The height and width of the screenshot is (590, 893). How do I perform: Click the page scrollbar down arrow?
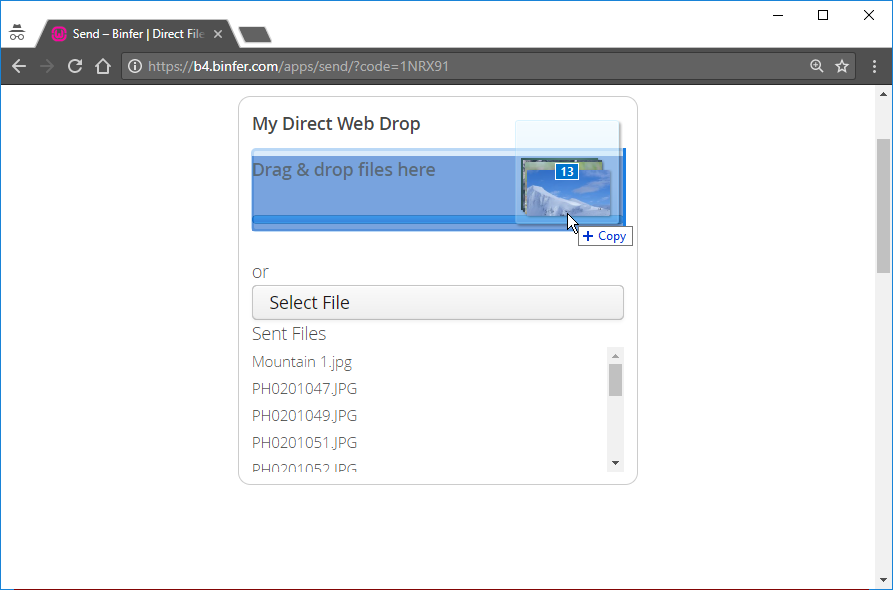(x=883, y=580)
